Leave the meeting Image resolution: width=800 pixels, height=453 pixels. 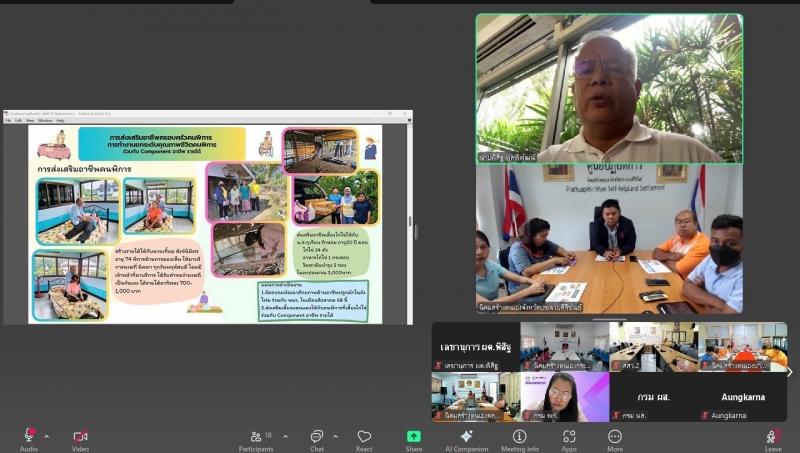pyautogui.click(x=772, y=439)
